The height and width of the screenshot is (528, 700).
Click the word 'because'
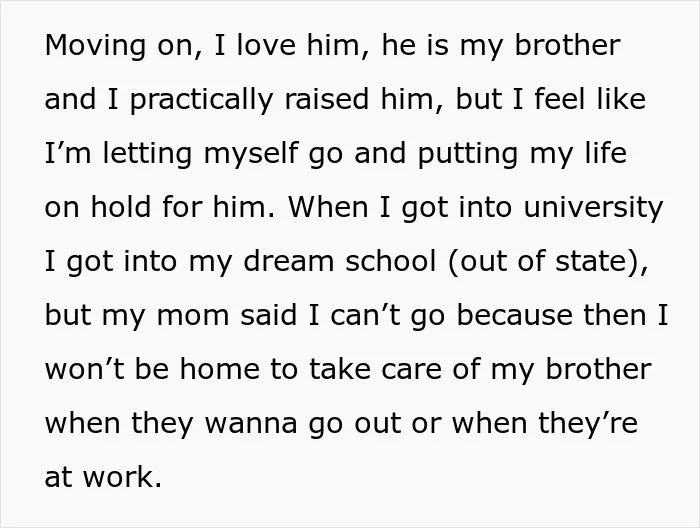(515, 315)
